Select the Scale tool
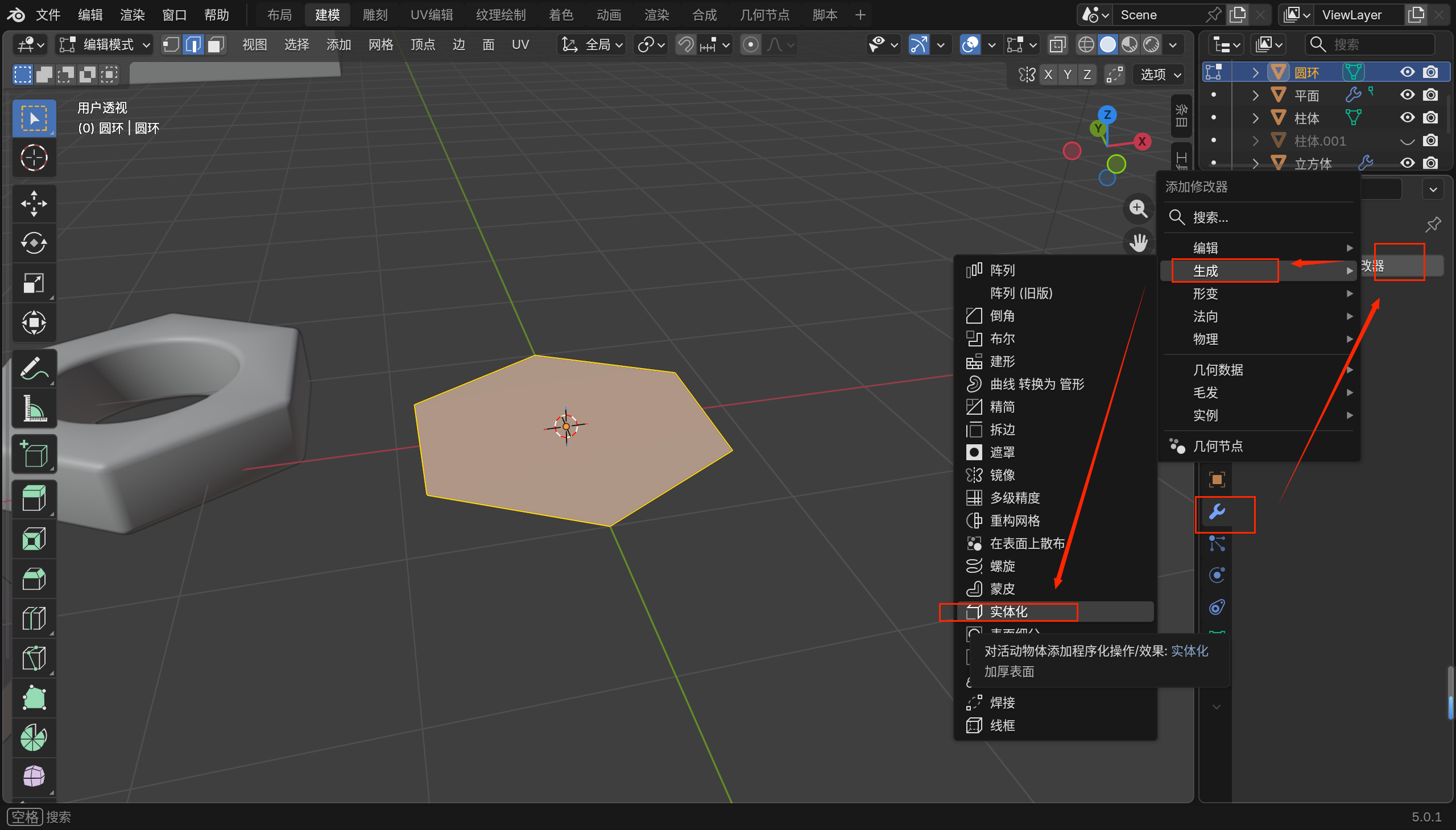 click(34, 283)
